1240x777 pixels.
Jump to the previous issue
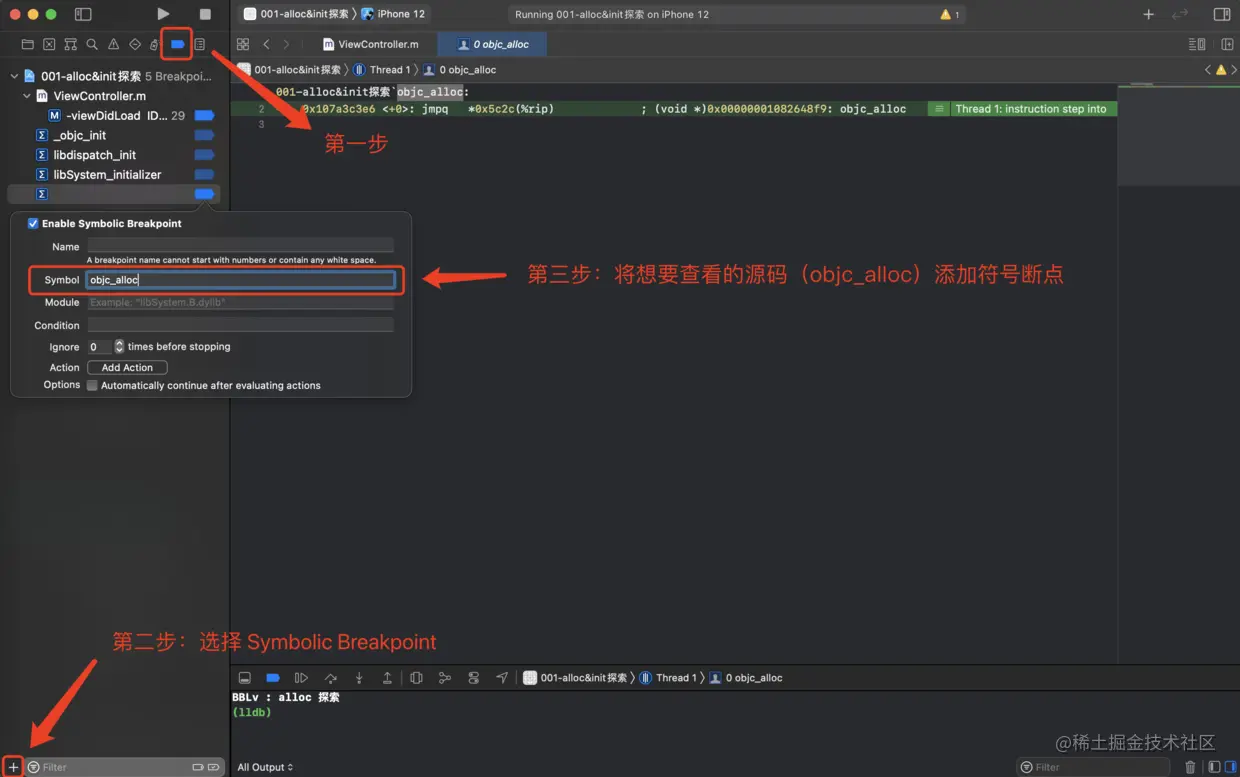[x=1208, y=70]
